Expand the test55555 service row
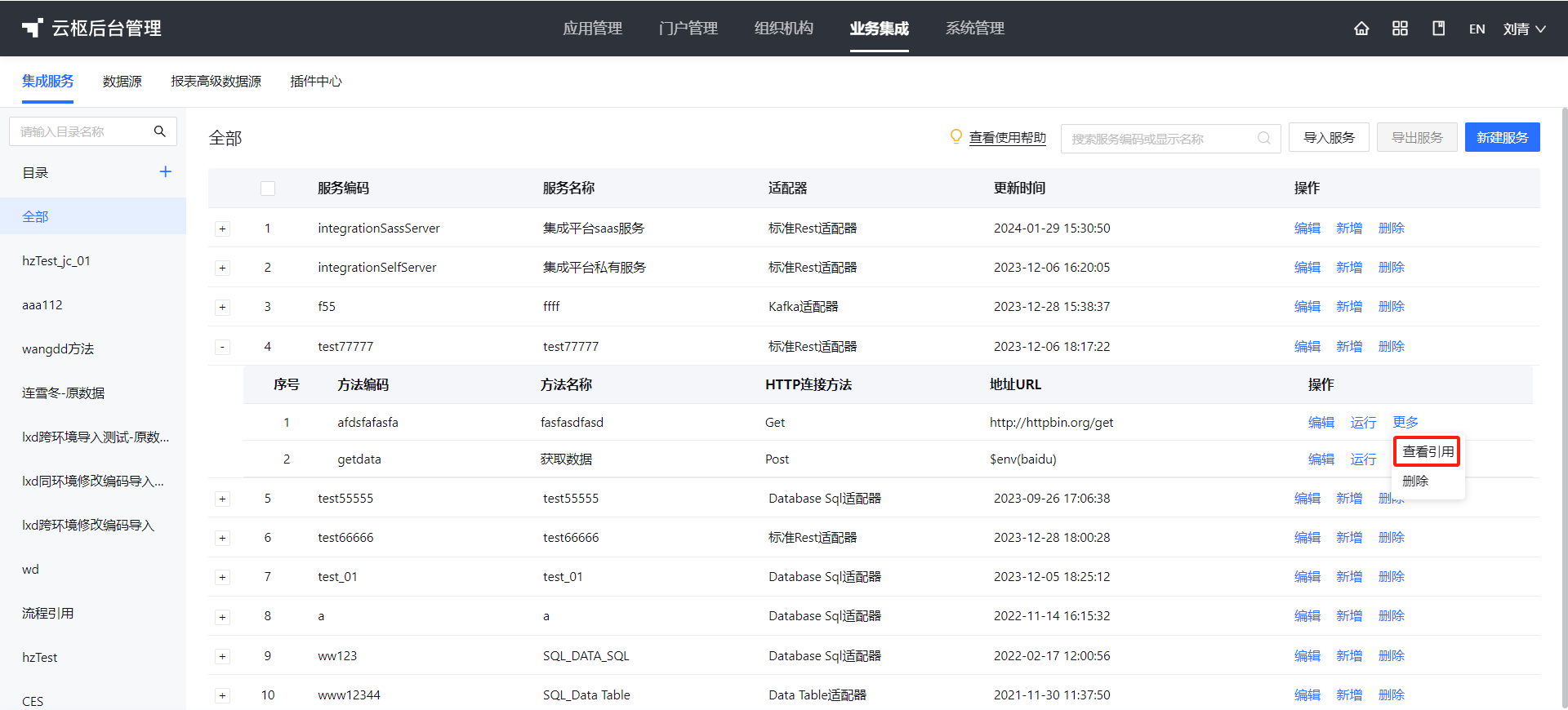This screenshot has height=710, width=1568. [x=222, y=499]
